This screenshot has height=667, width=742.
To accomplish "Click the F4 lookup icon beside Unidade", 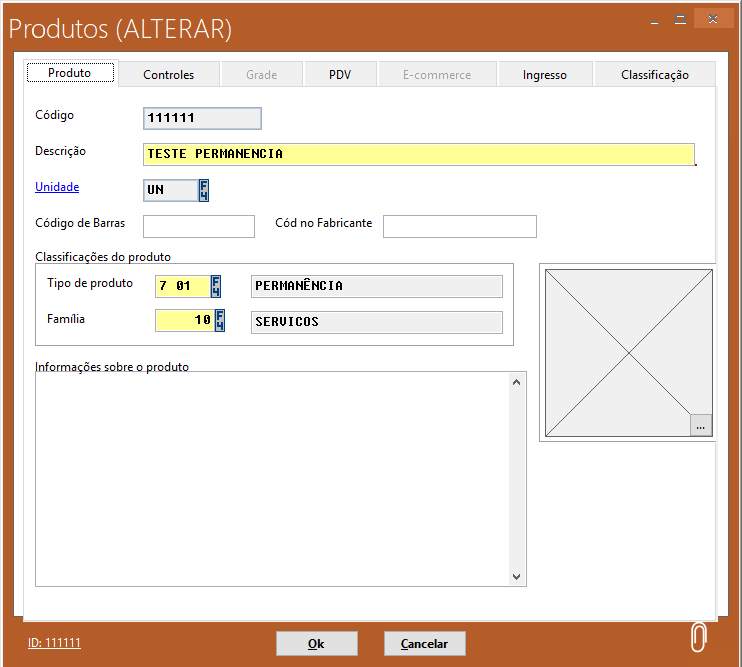I will tap(204, 190).
